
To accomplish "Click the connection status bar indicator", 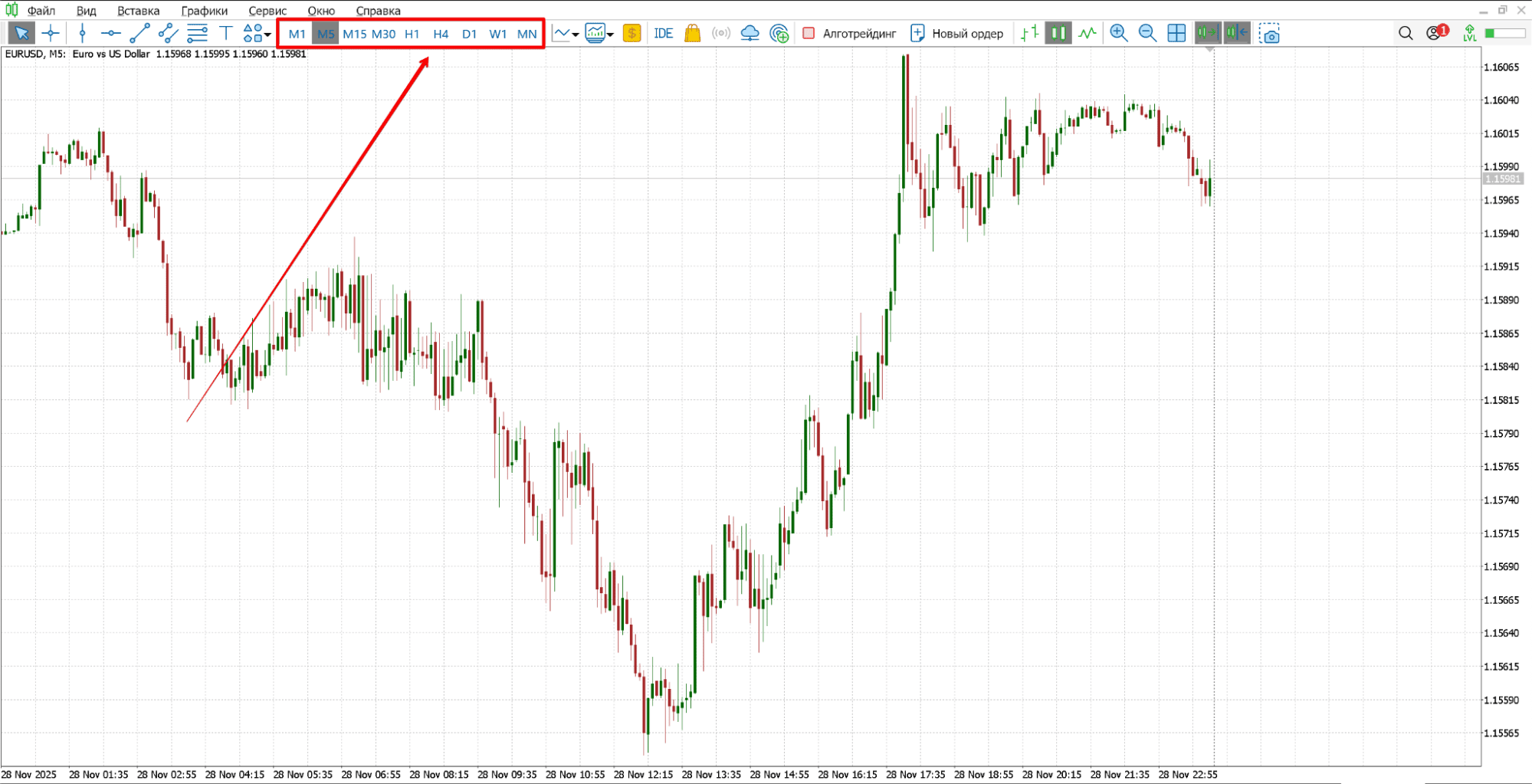I will [1505, 33].
